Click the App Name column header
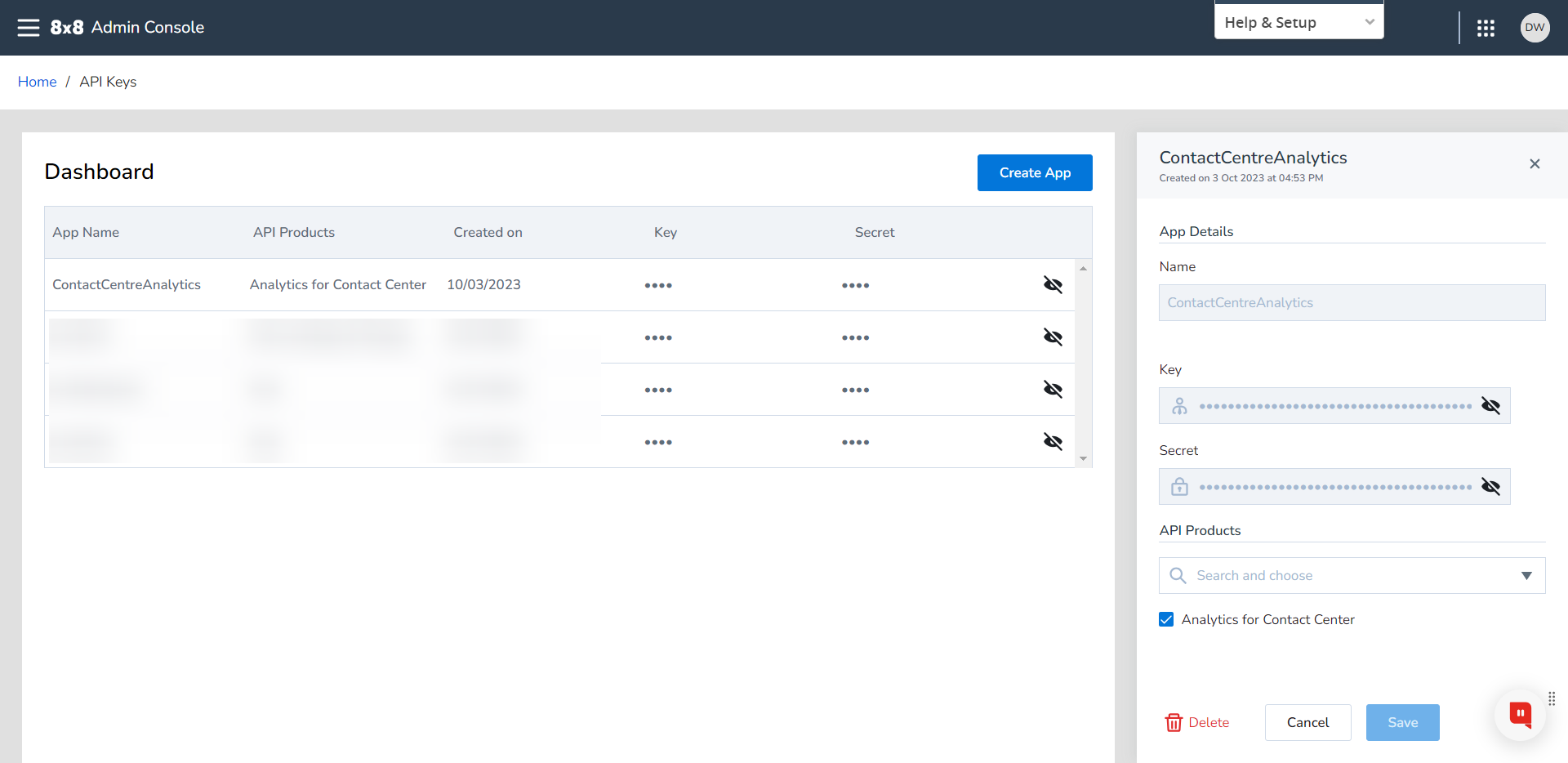 86,232
